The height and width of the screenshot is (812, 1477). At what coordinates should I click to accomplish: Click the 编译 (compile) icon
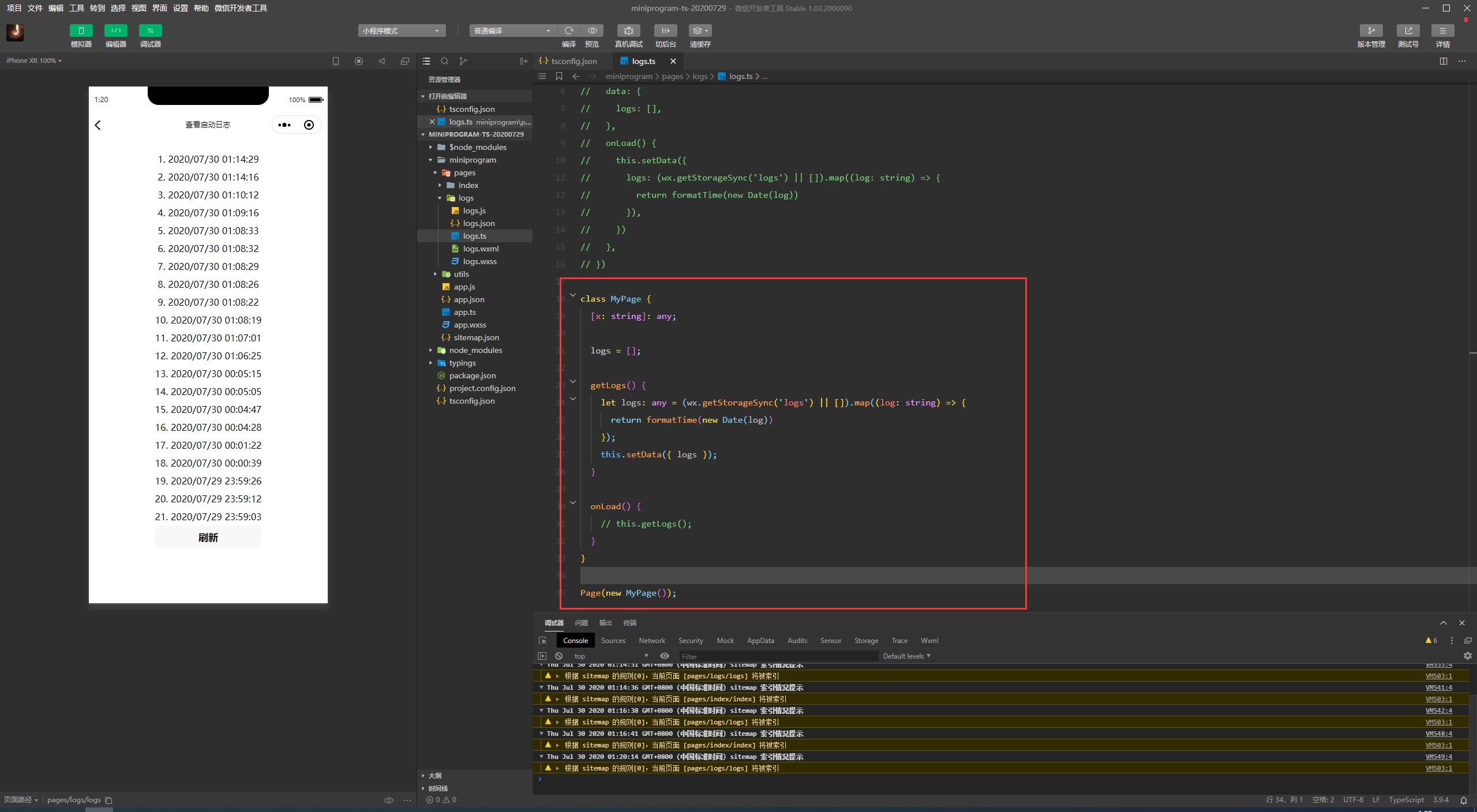[569, 31]
